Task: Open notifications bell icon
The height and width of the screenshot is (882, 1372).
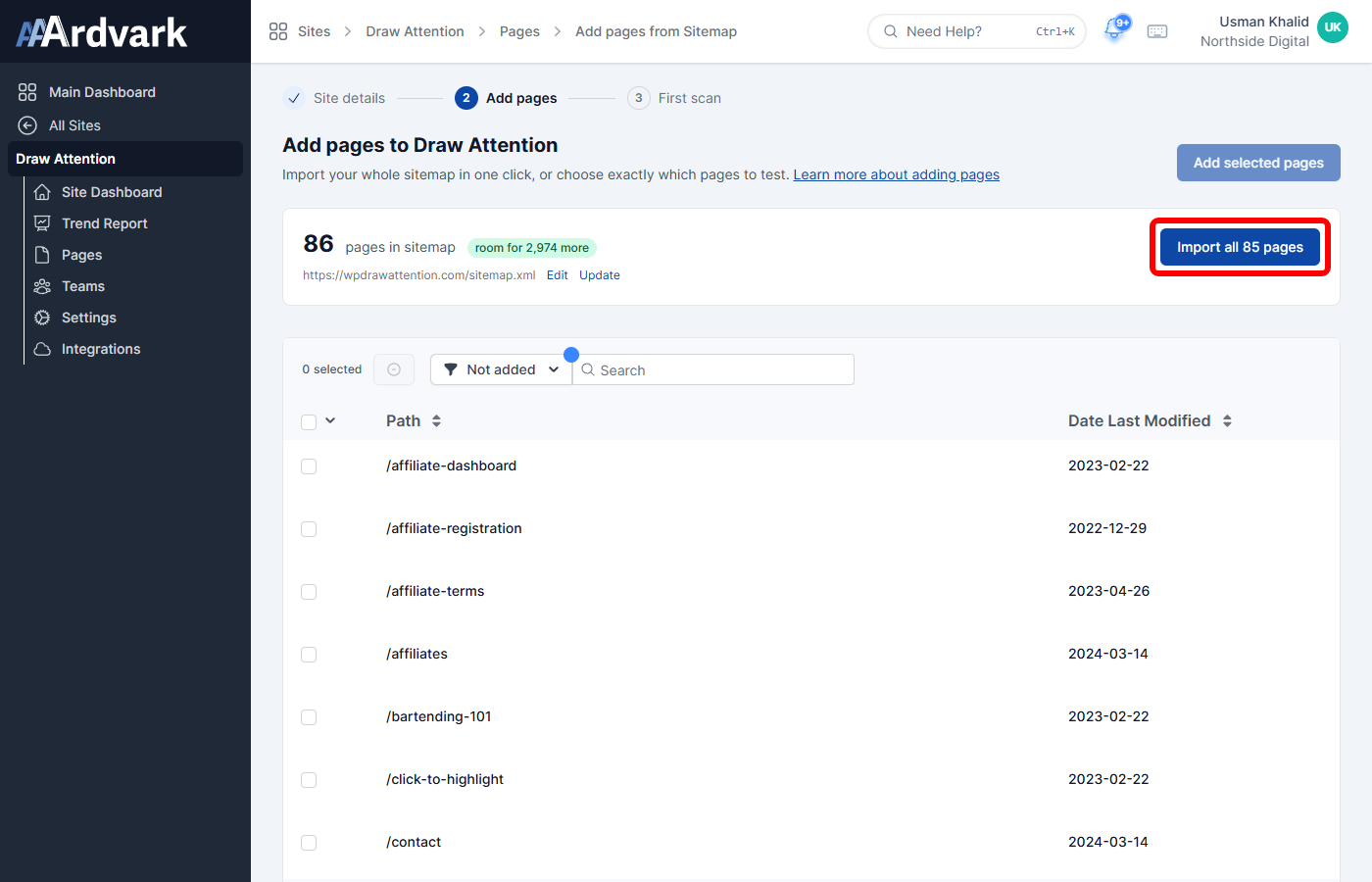Action: [1114, 30]
